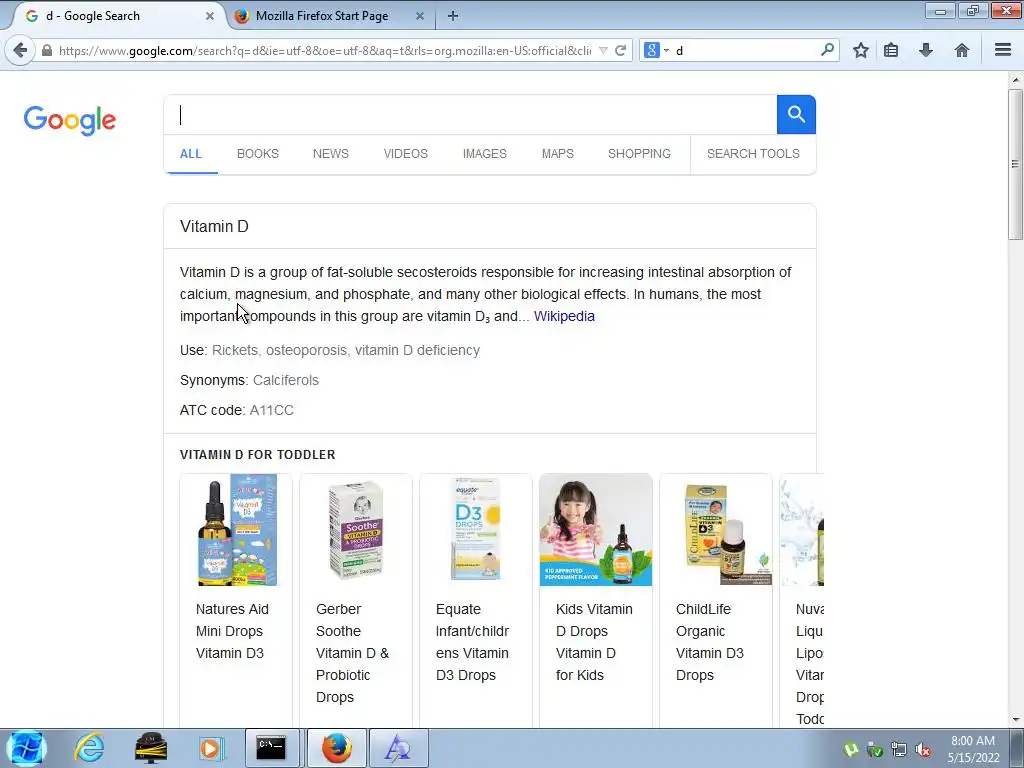Switch to BOOKS results tab
This screenshot has width=1024, height=768.
pos(258,153)
